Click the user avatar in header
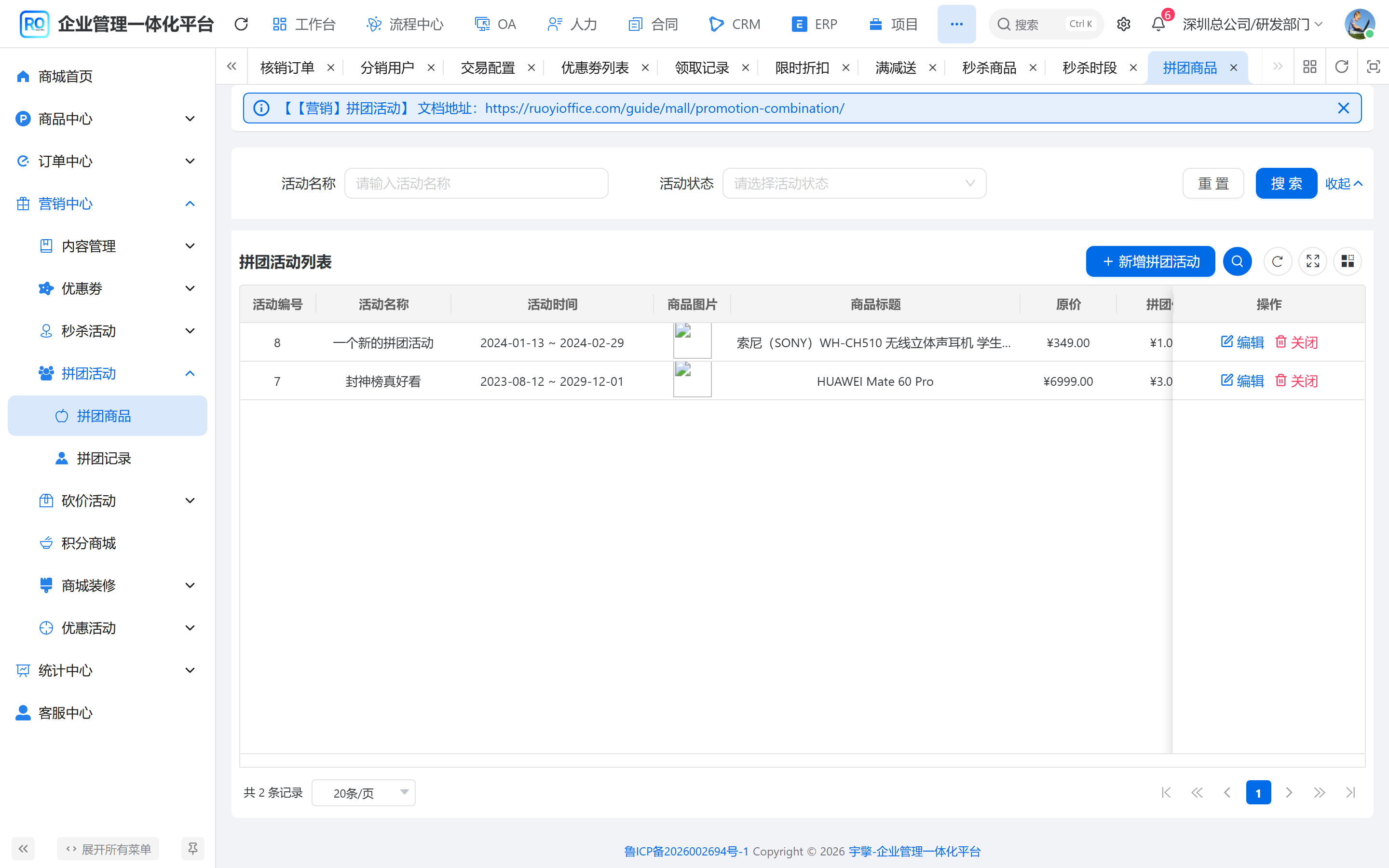This screenshot has height=868, width=1389. [1359, 24]
